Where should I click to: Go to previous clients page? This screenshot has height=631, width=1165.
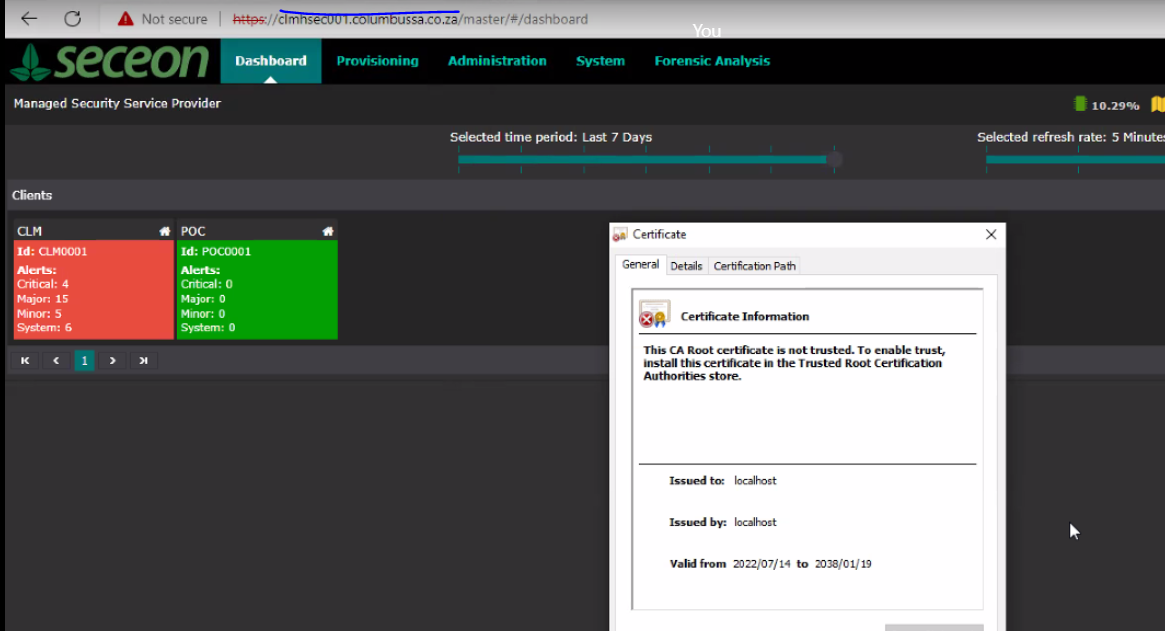pos(56,360)
